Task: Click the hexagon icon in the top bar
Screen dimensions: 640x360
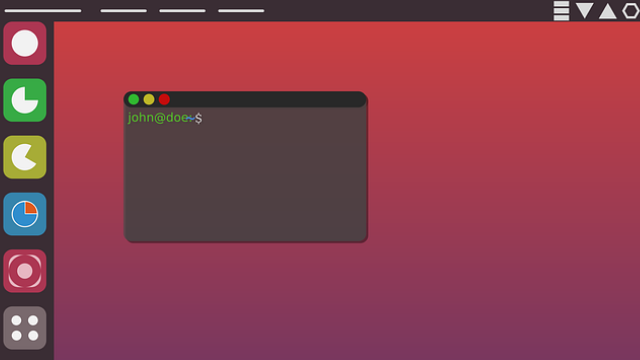Action: click(x=631, y=11)
